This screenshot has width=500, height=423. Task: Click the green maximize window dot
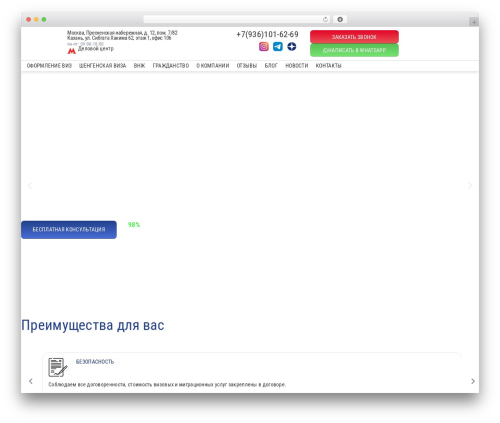click(44, 19)
